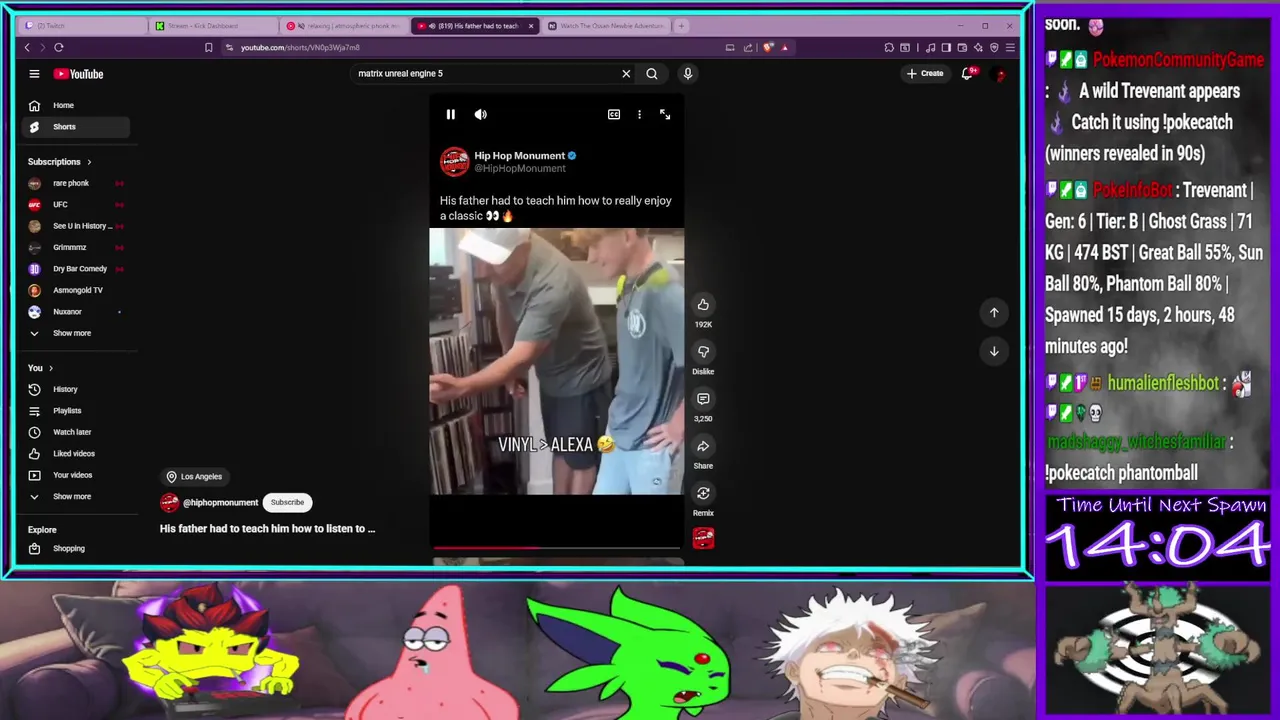Go to the next Short with down arrow
The image size is (1280, 720).
pyautogui.click(x=994, y=351)
